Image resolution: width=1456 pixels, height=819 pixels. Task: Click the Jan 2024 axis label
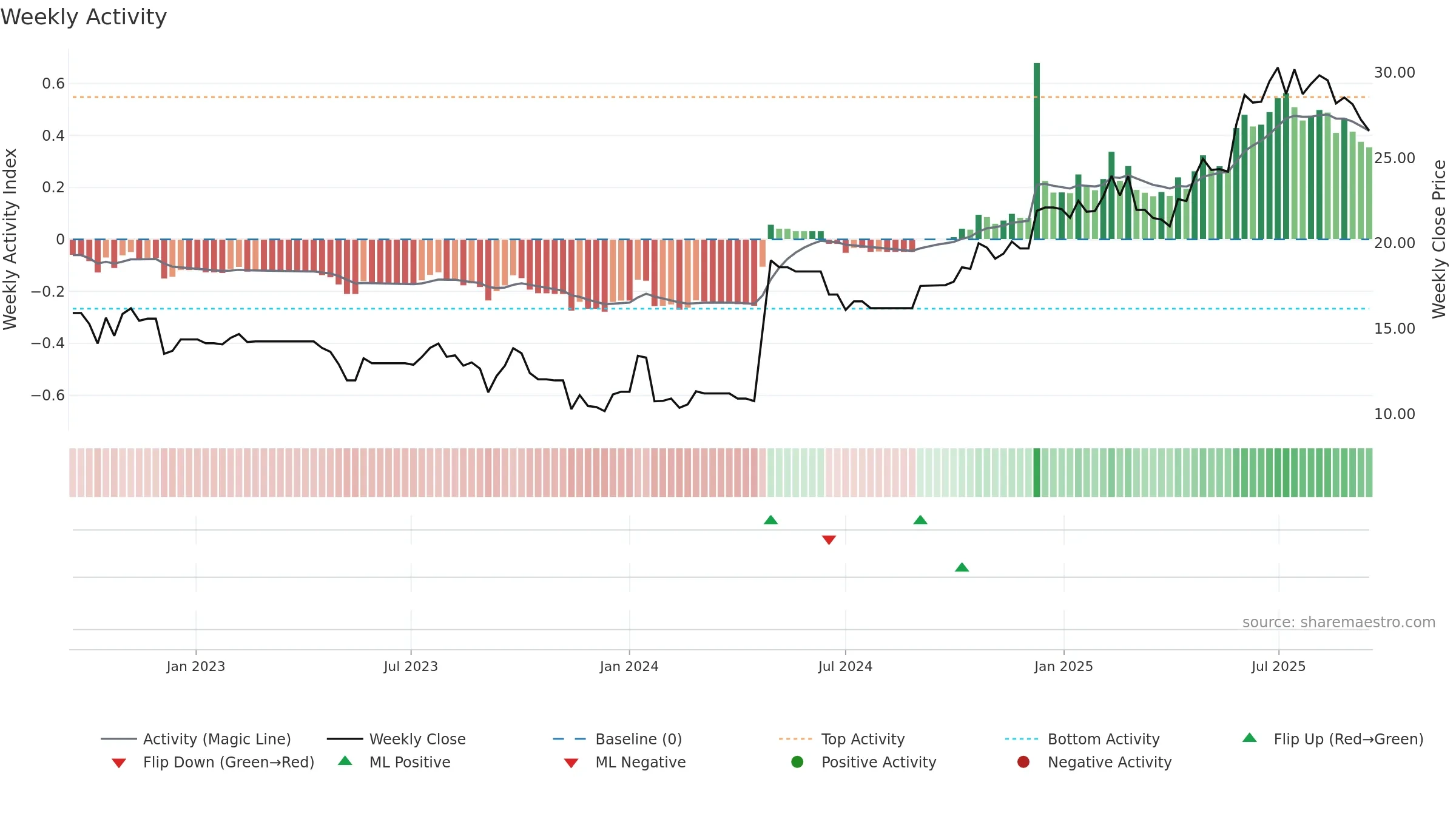629,666
